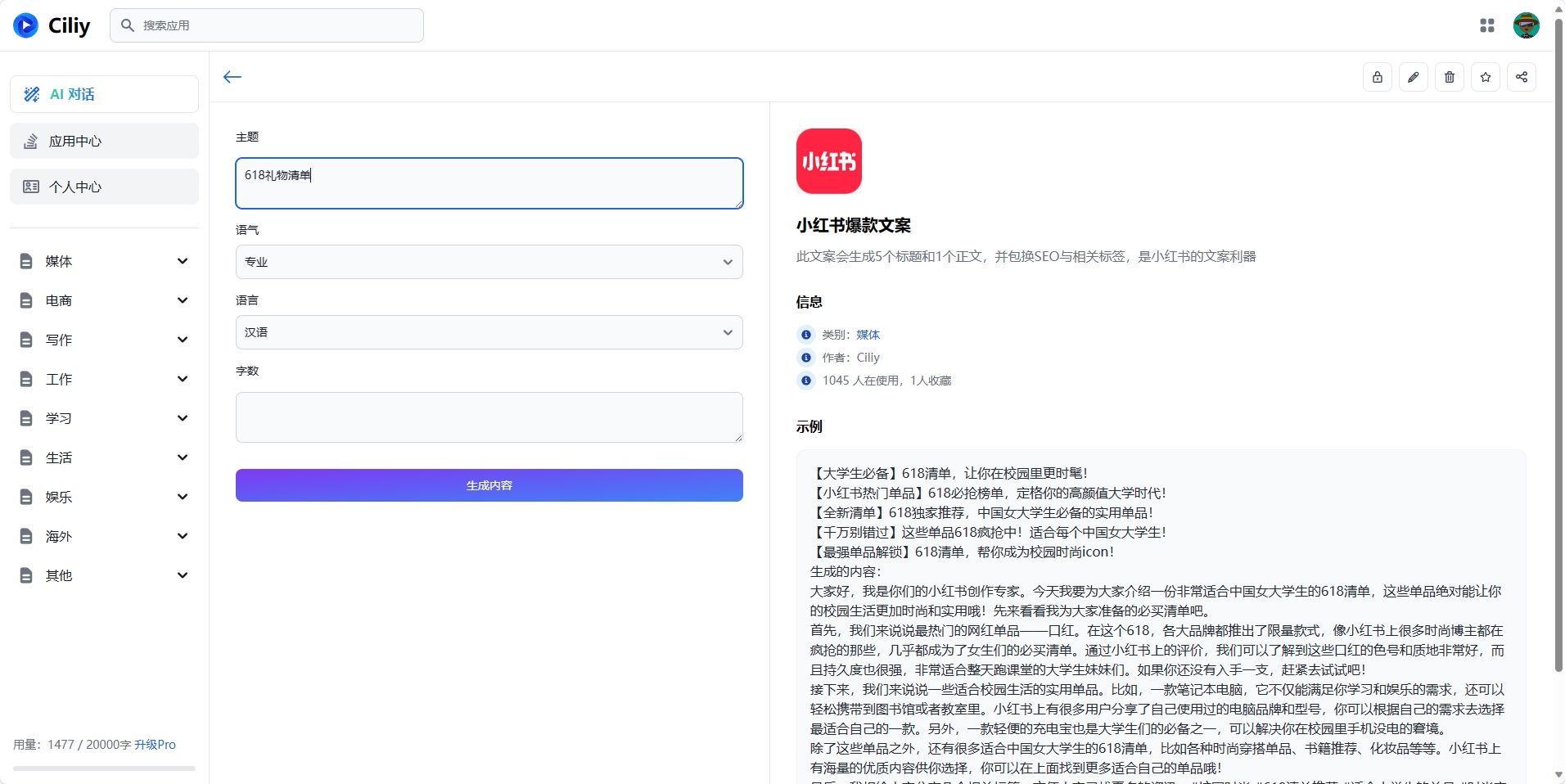Screen dimensions: 1565x784
Task: Click the 海外 document icon
Action: pyautogui.click(x=26, y=536)
